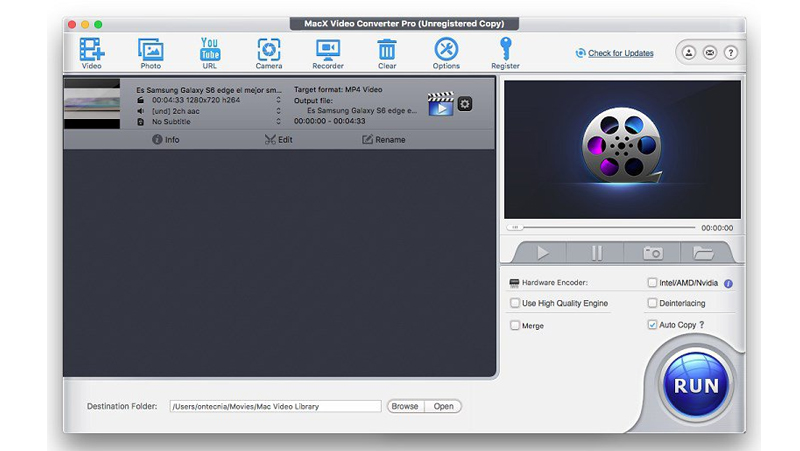Show Info for the Samsung video
The image size is (800, 451).
[166, 139]
